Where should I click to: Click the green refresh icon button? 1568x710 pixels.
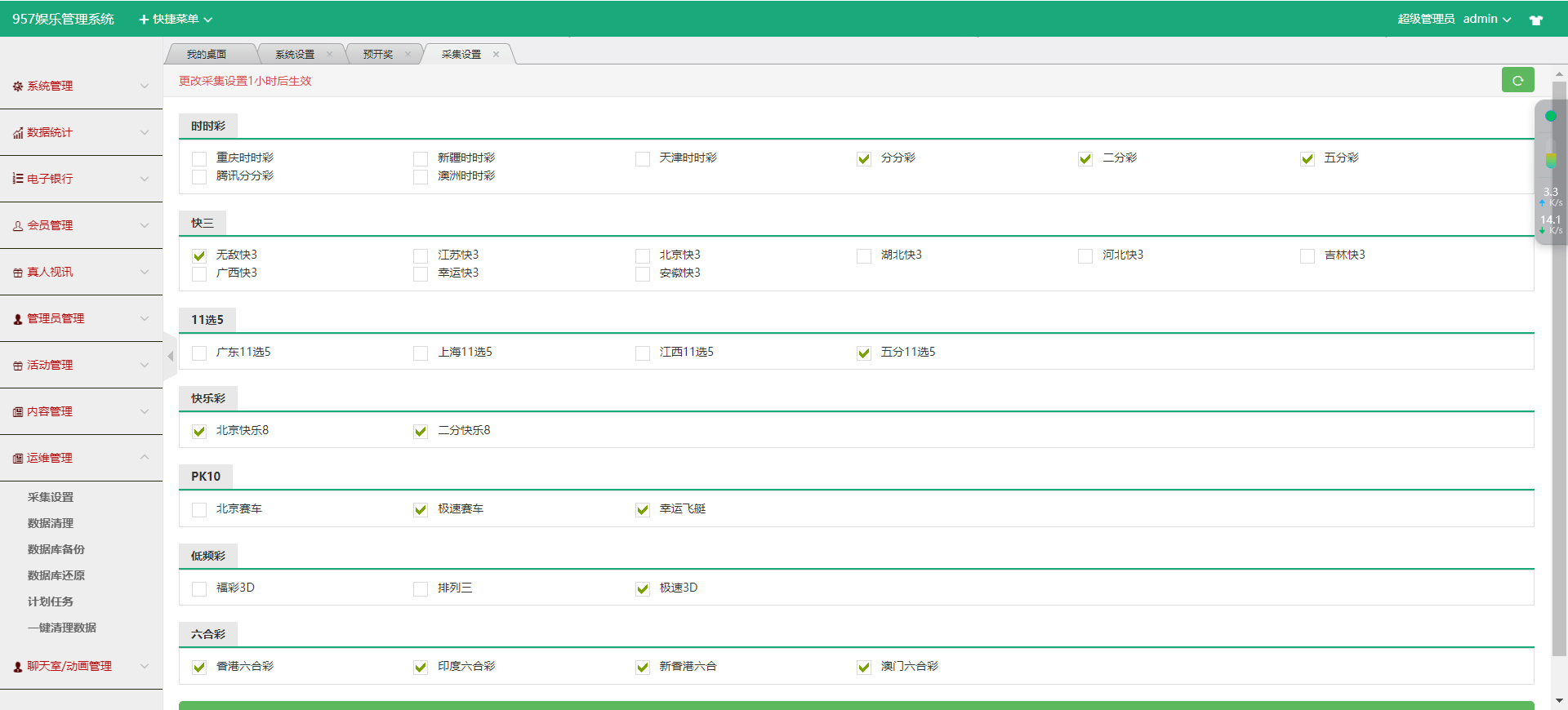click(1517, 80)
